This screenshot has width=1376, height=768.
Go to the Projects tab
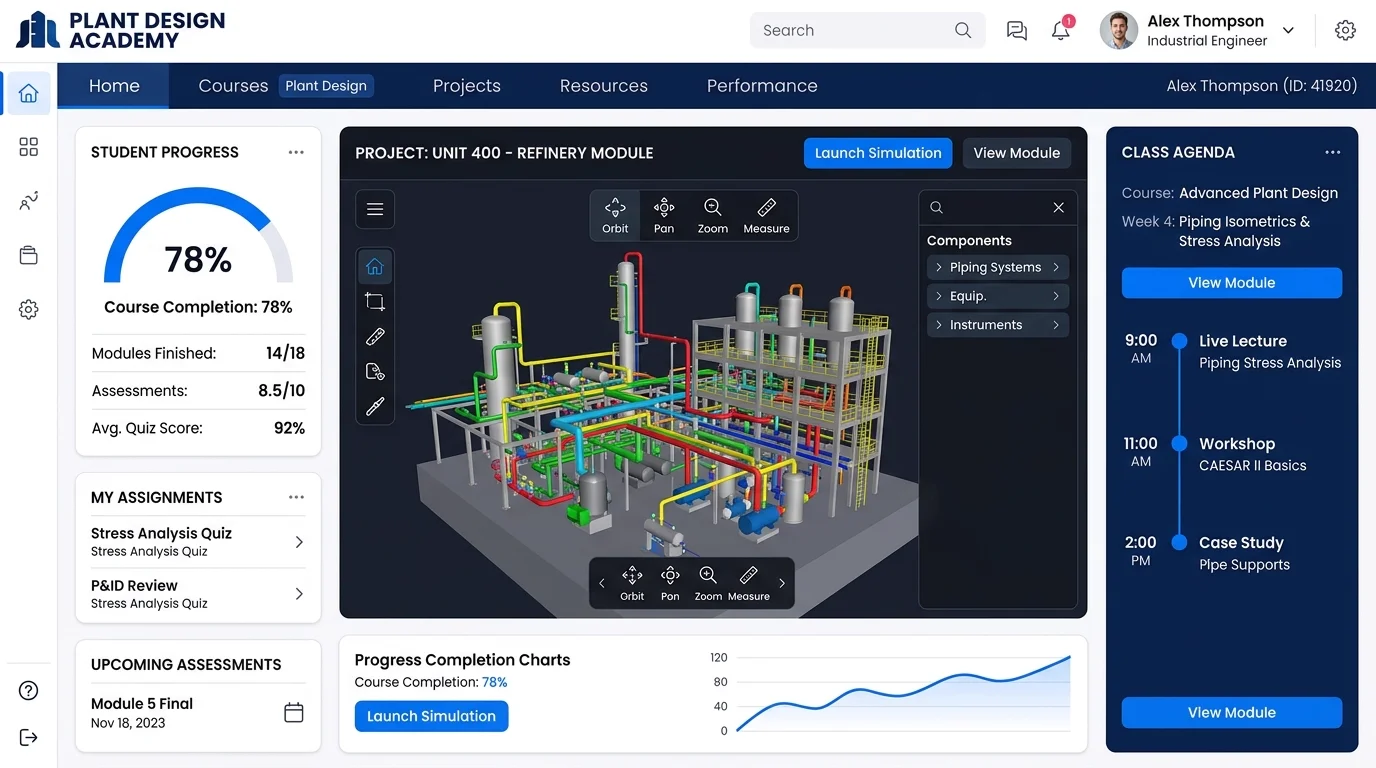(467, 86)
